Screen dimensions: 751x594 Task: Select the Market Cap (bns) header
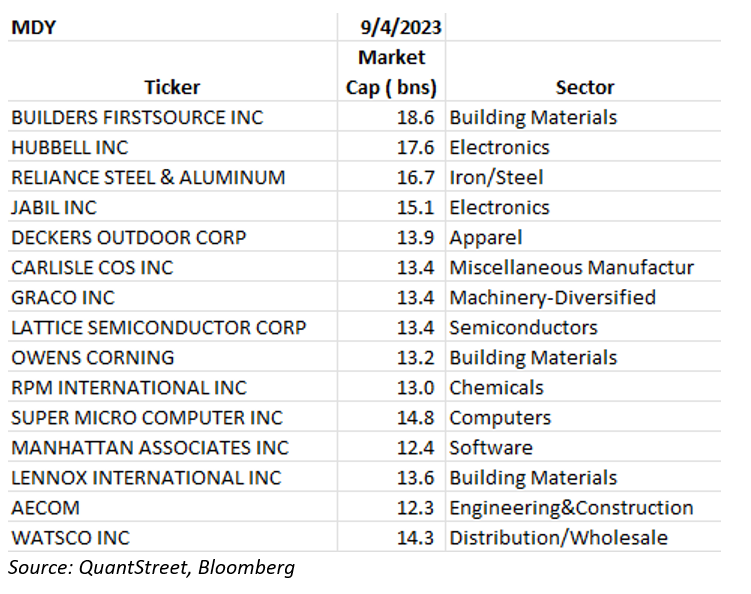coord(392,72)
